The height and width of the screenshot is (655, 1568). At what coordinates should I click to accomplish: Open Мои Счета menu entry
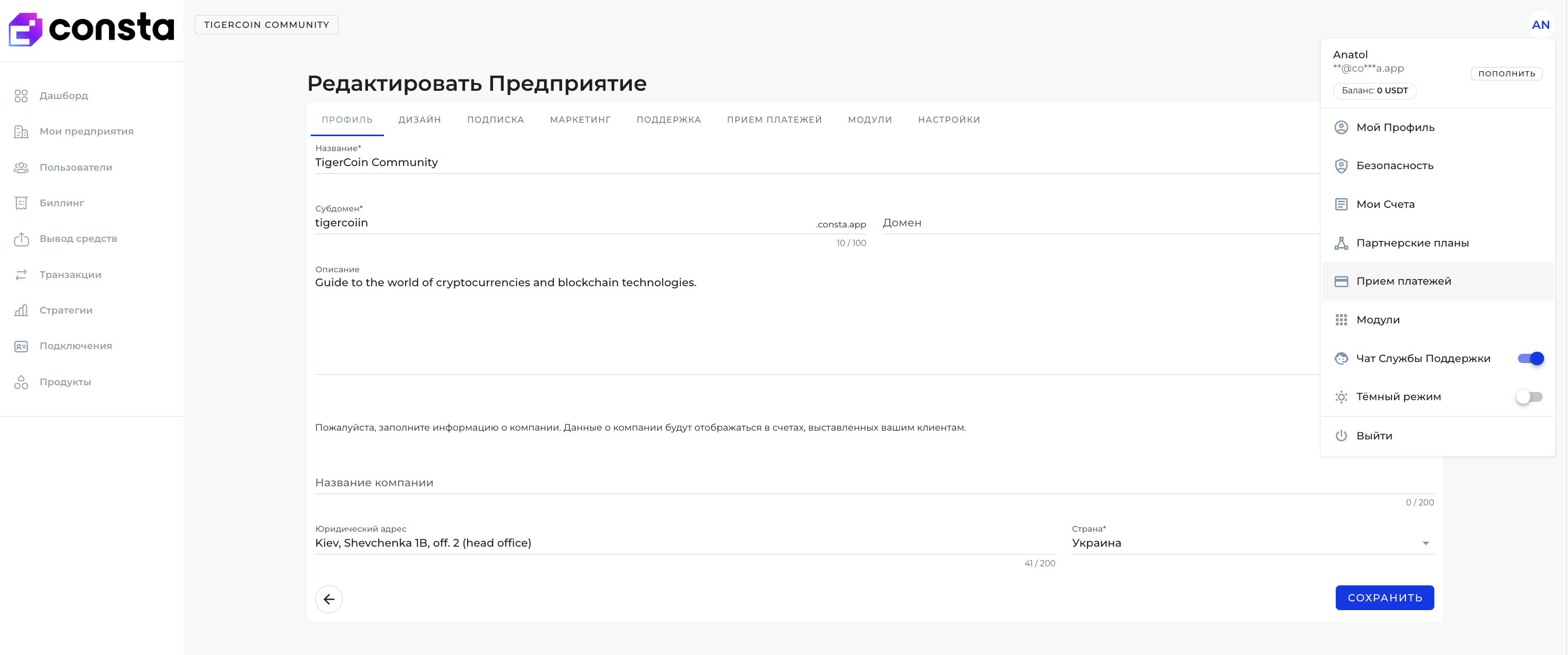click(1437, 204)
